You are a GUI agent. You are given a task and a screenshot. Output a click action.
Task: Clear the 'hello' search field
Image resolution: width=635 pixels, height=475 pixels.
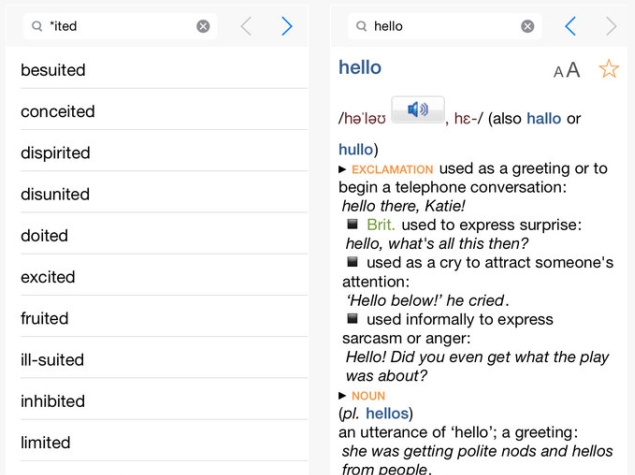pyautogui.click(x=527, y=26)
